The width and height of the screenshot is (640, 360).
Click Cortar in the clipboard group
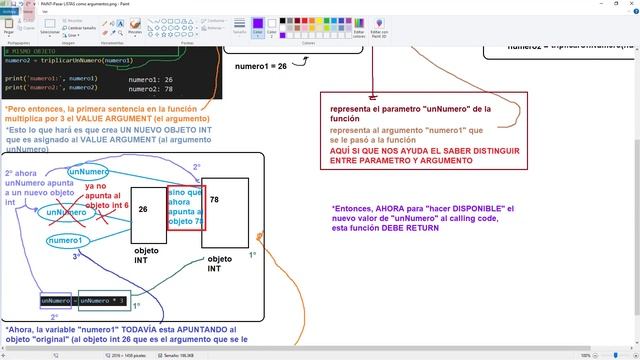[26, 20]
